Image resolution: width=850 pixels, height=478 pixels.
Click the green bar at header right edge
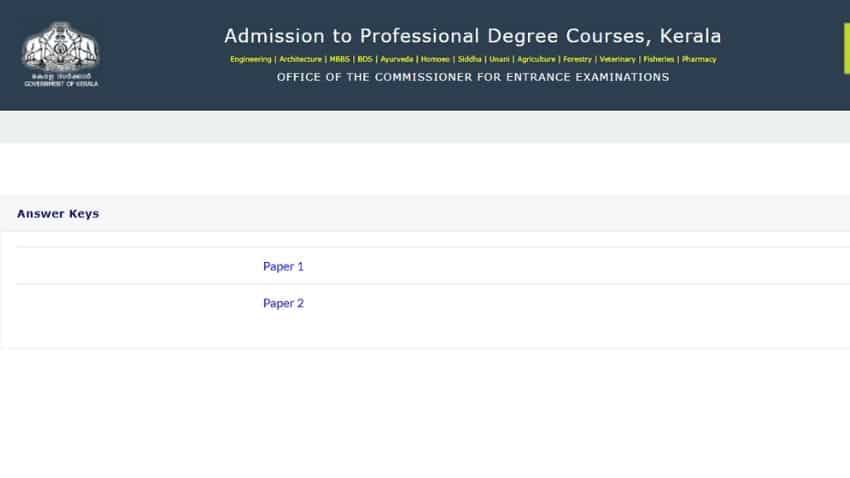pos(847,49)
